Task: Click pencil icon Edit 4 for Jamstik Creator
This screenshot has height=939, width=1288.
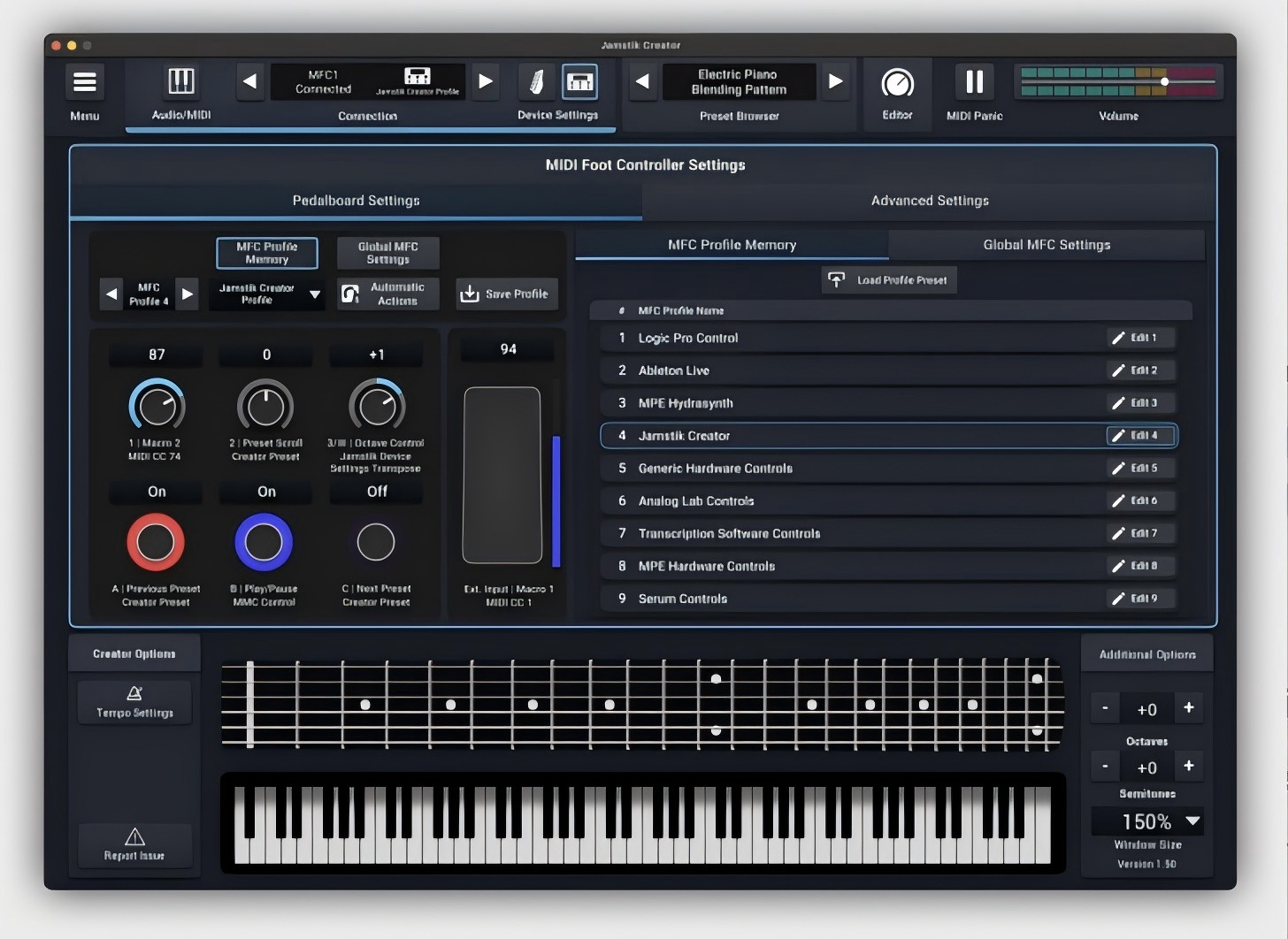Action: click(x=1118, y=435)
